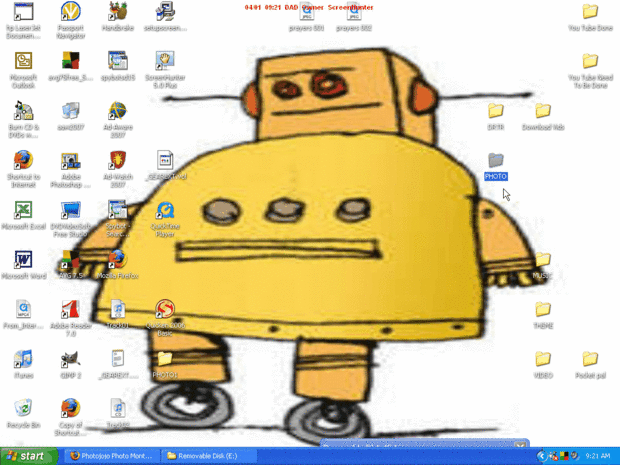
Task: Switch to Photojojo Photo Mont... taskbar window
Action: [x=111, y=456]
